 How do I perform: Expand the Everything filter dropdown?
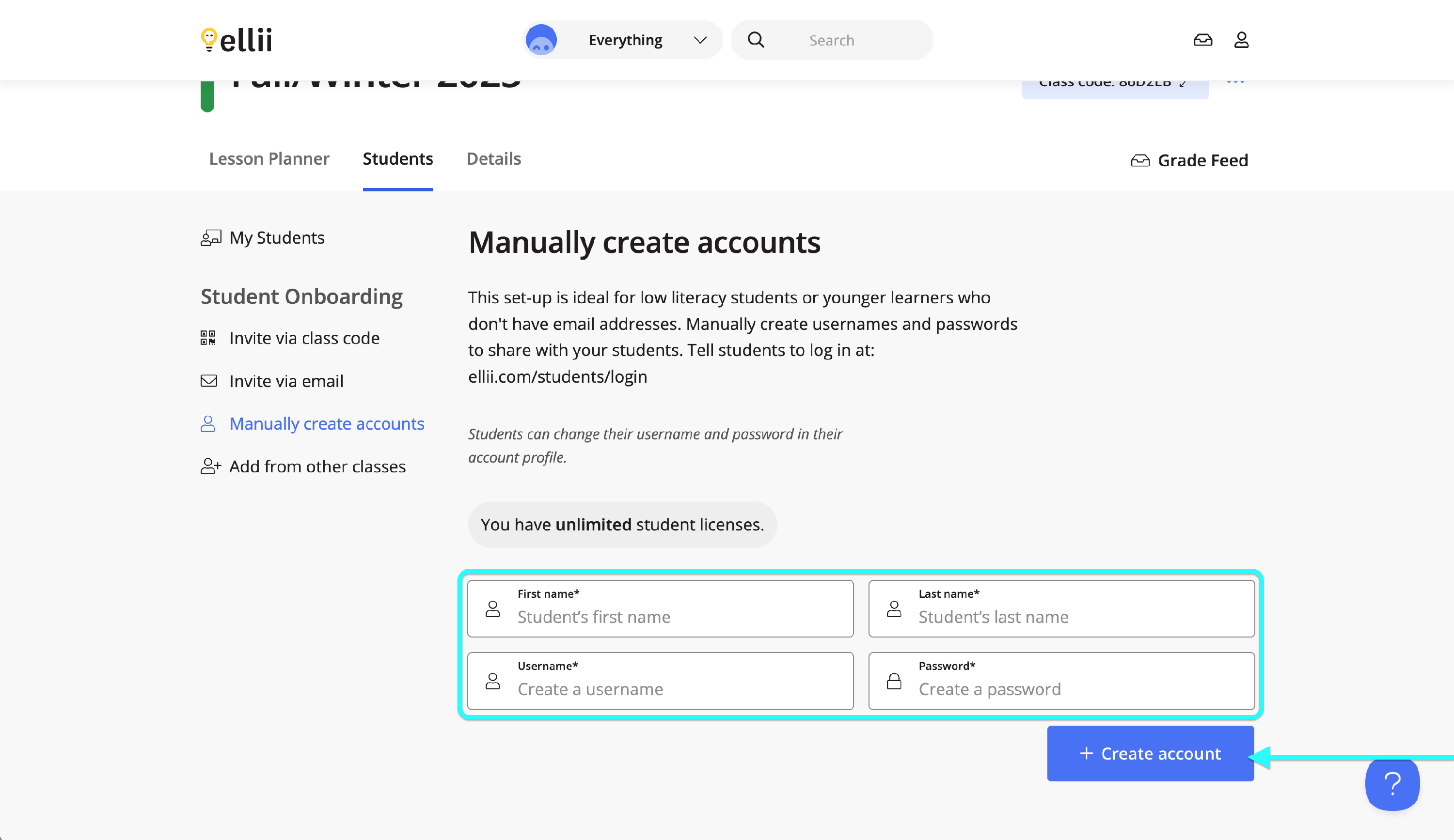tap(700, 40)
